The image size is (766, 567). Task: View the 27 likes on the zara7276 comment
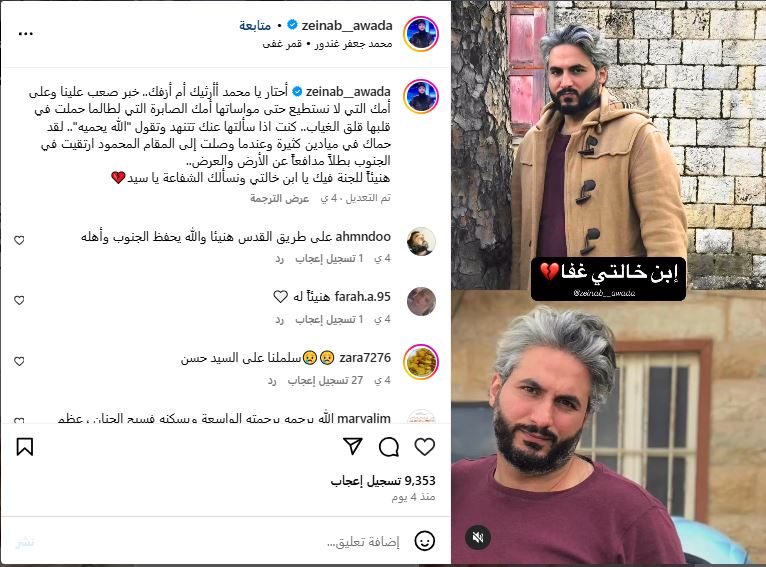(325, 380)
